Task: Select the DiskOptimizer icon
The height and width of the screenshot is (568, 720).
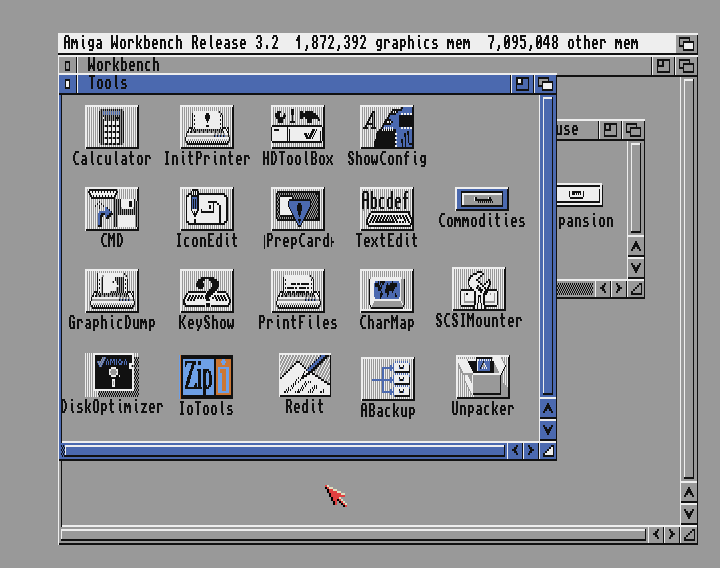Action: (112, 375)
